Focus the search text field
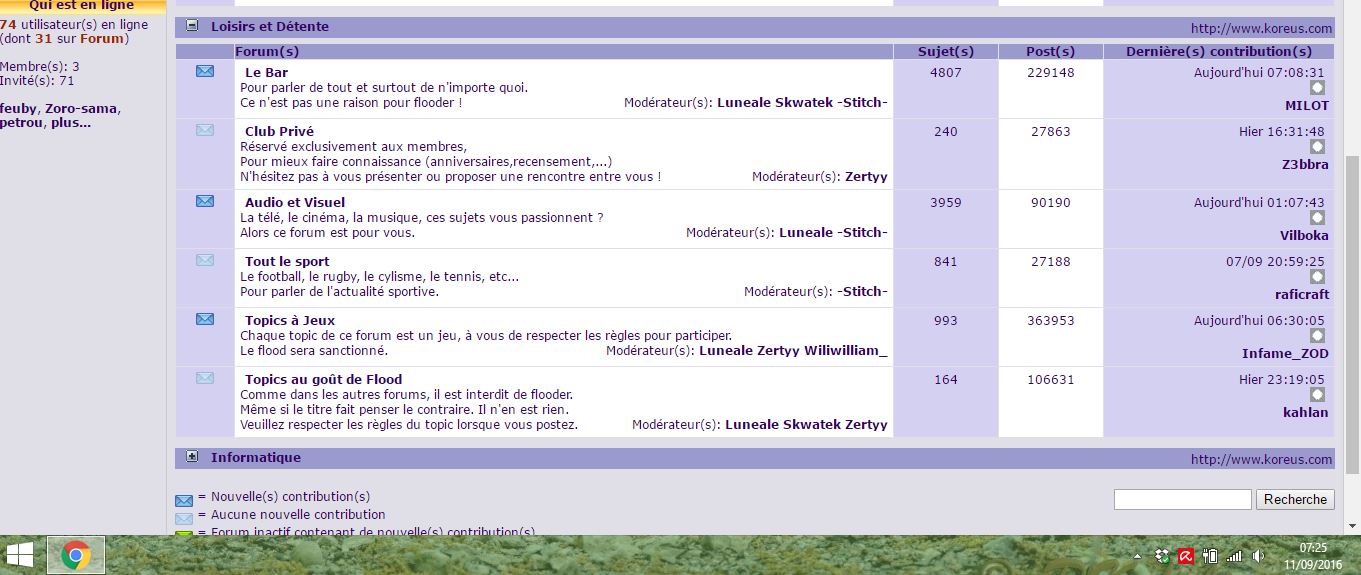 [1182, 499]
